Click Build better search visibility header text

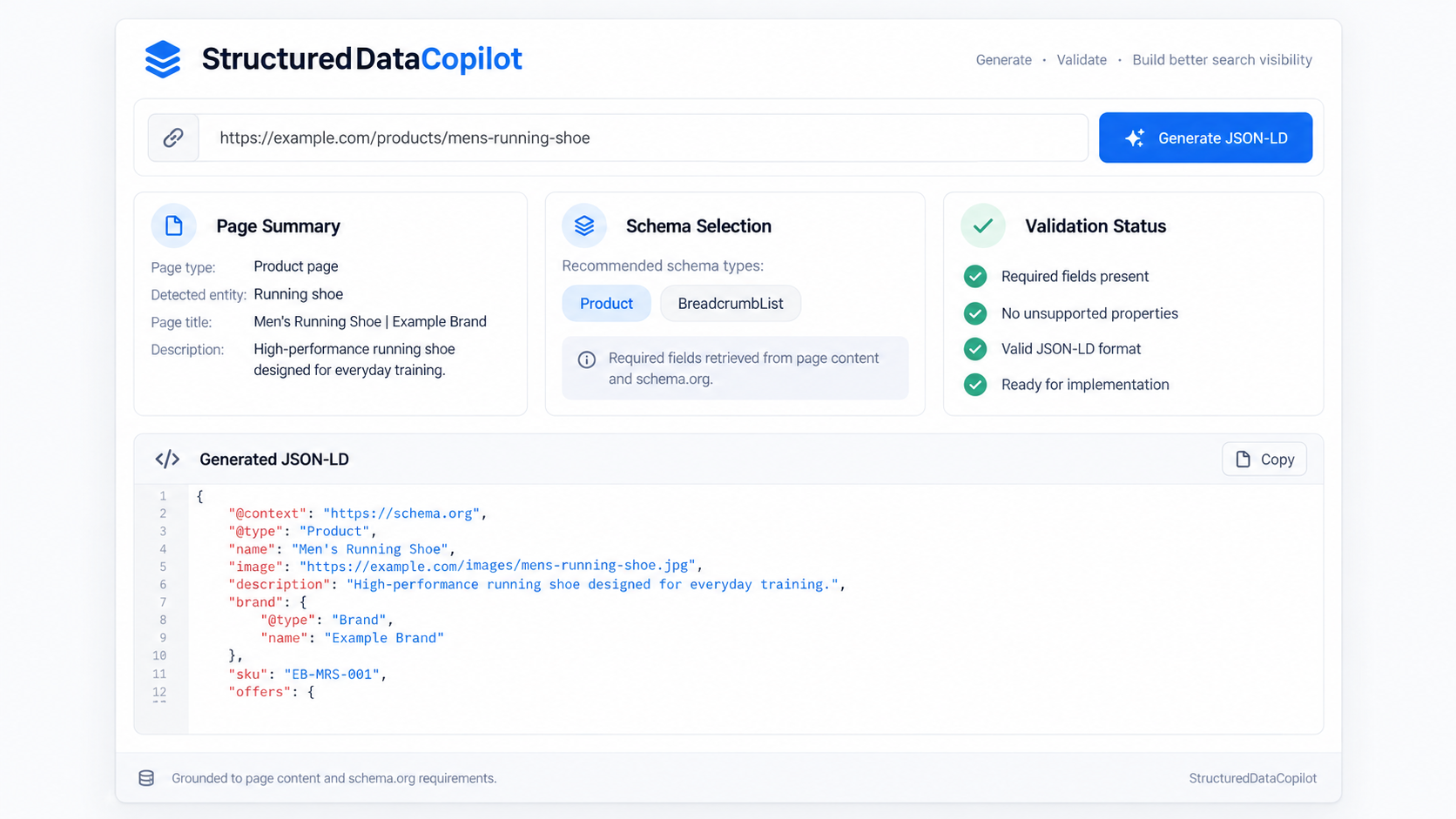tap(1222, 60)
